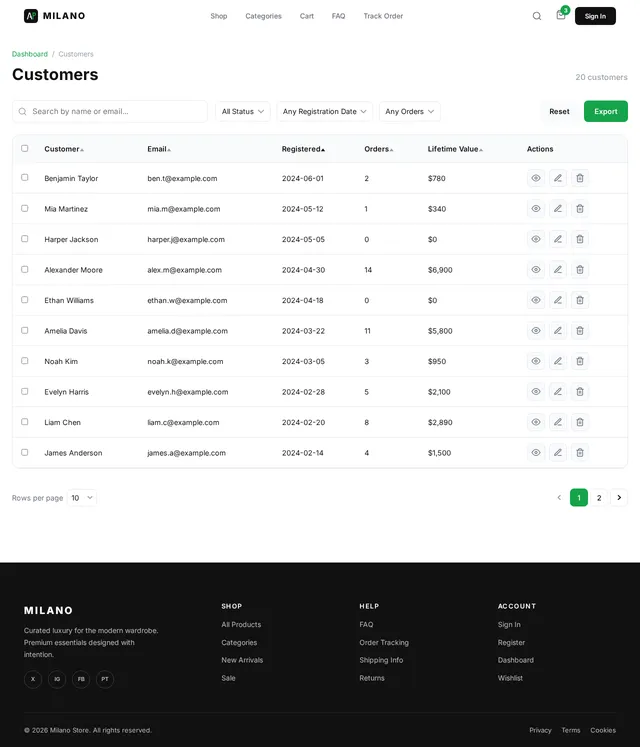Open FAQ in top navigation
This screenshot has width=640, height=747.
coord(338,16)
